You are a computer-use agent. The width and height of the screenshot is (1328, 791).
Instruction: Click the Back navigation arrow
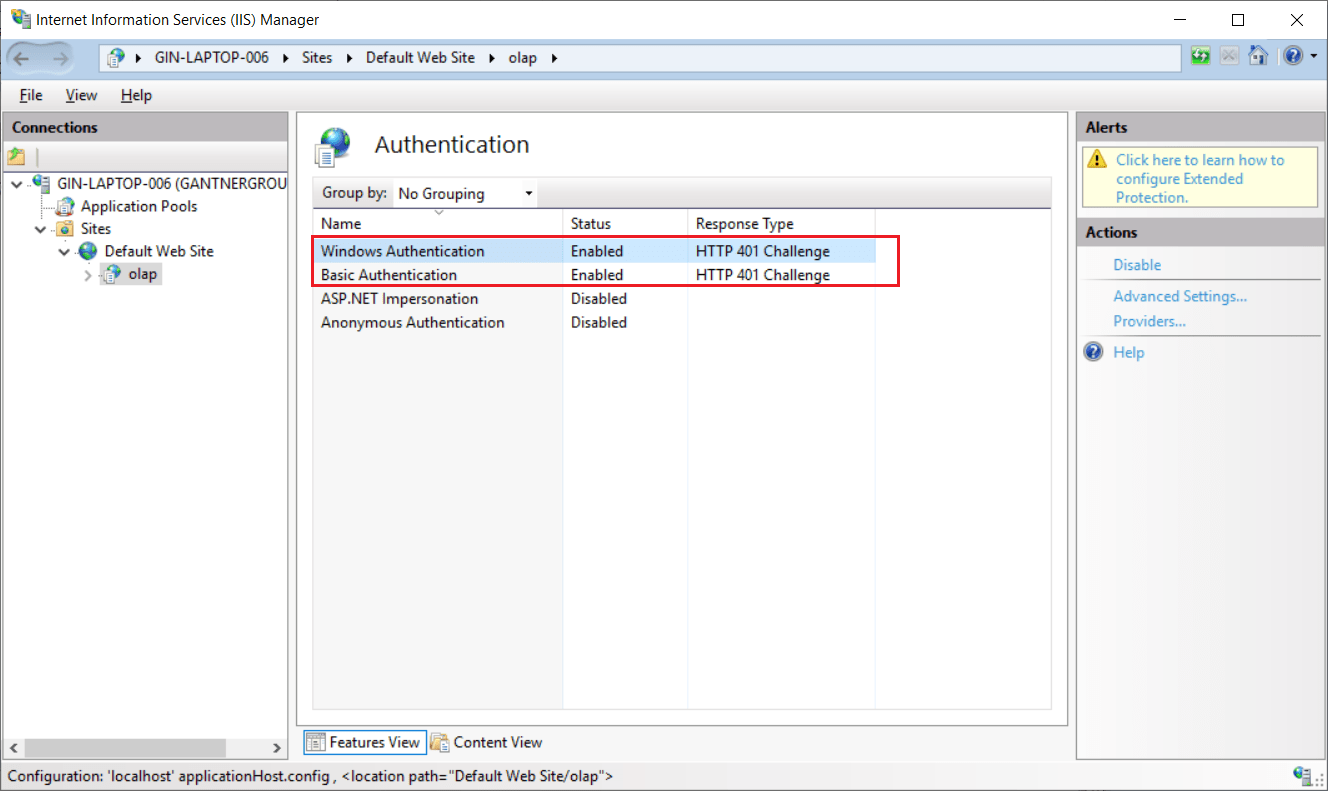[x=23, y=58]
